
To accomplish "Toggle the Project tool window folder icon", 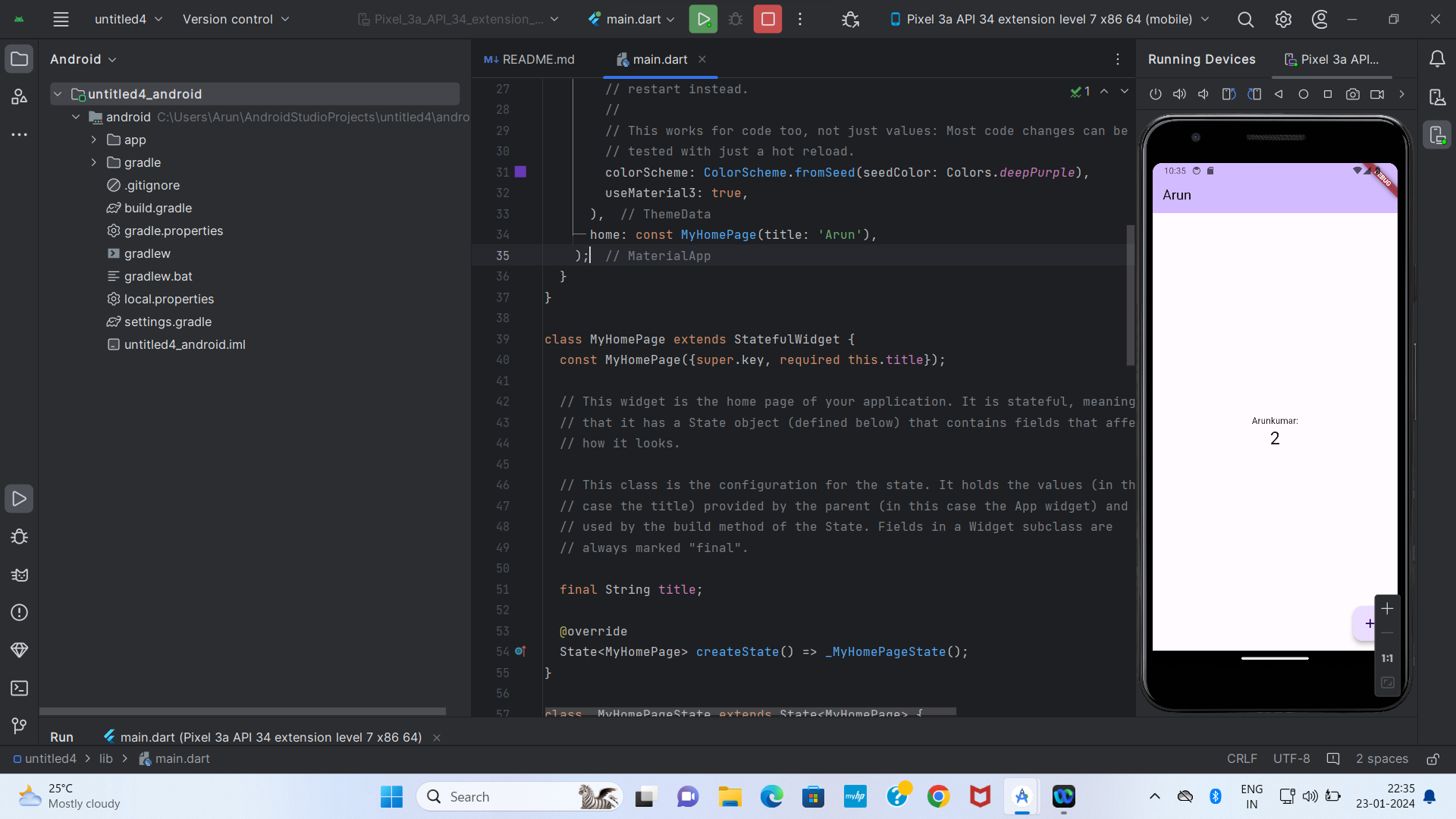I will coord(20,59).
